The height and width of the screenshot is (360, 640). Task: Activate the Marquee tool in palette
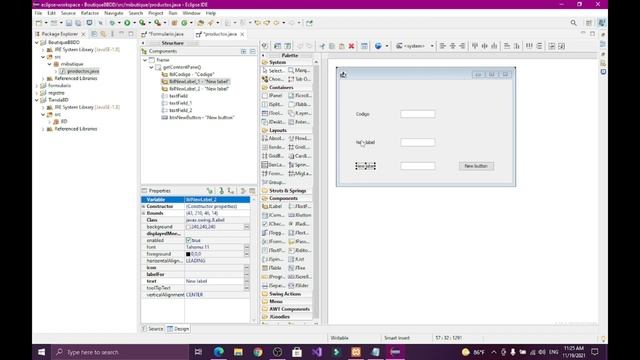tap(300, 71)
